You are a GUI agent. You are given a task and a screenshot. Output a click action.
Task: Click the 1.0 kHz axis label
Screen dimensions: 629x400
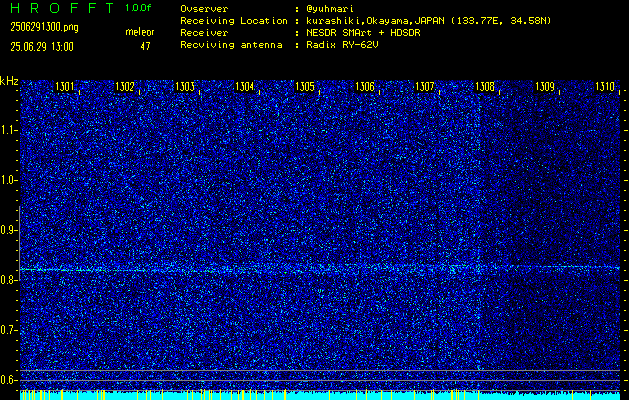point(8,180)
